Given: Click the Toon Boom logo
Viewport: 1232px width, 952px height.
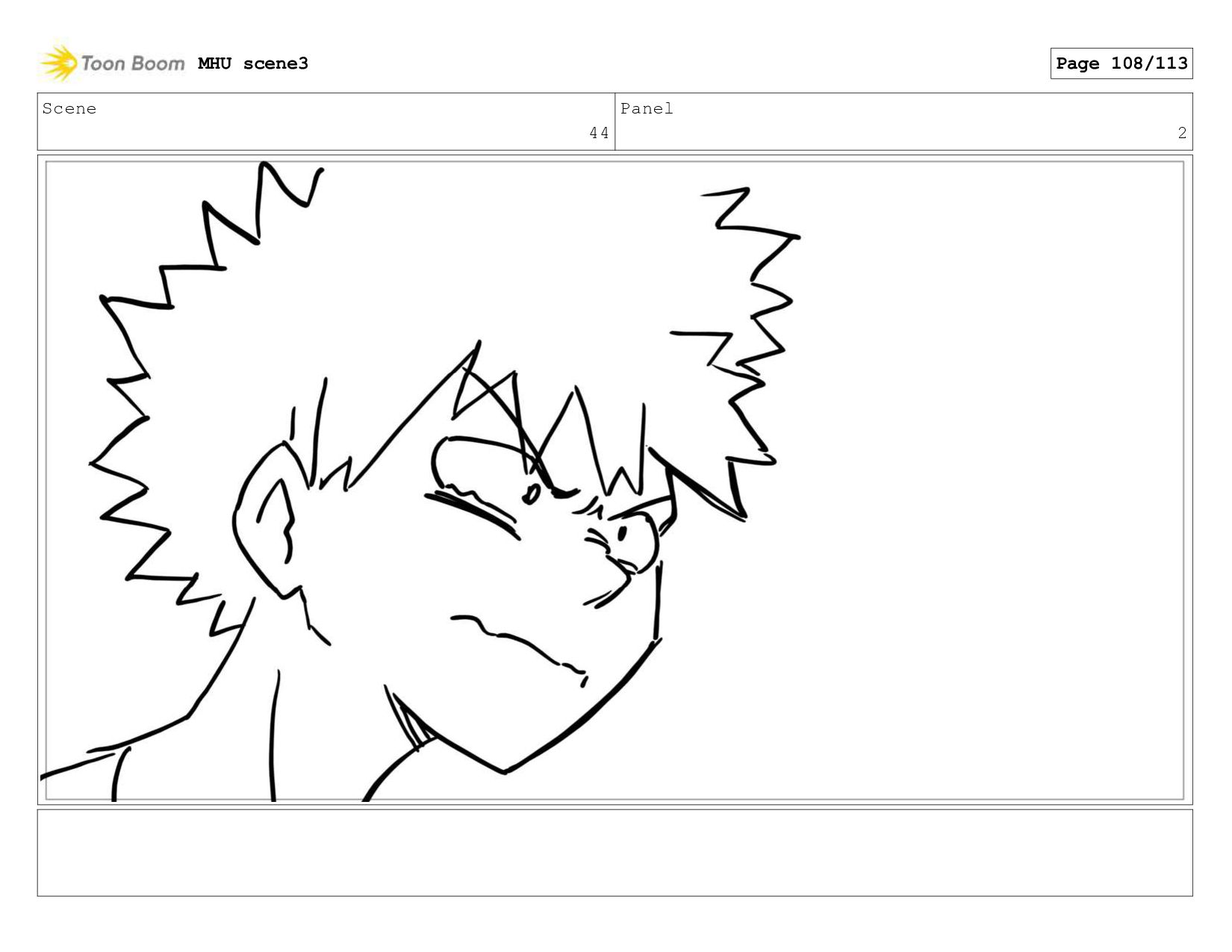Looking at the screenshot, I should (112, 63).
